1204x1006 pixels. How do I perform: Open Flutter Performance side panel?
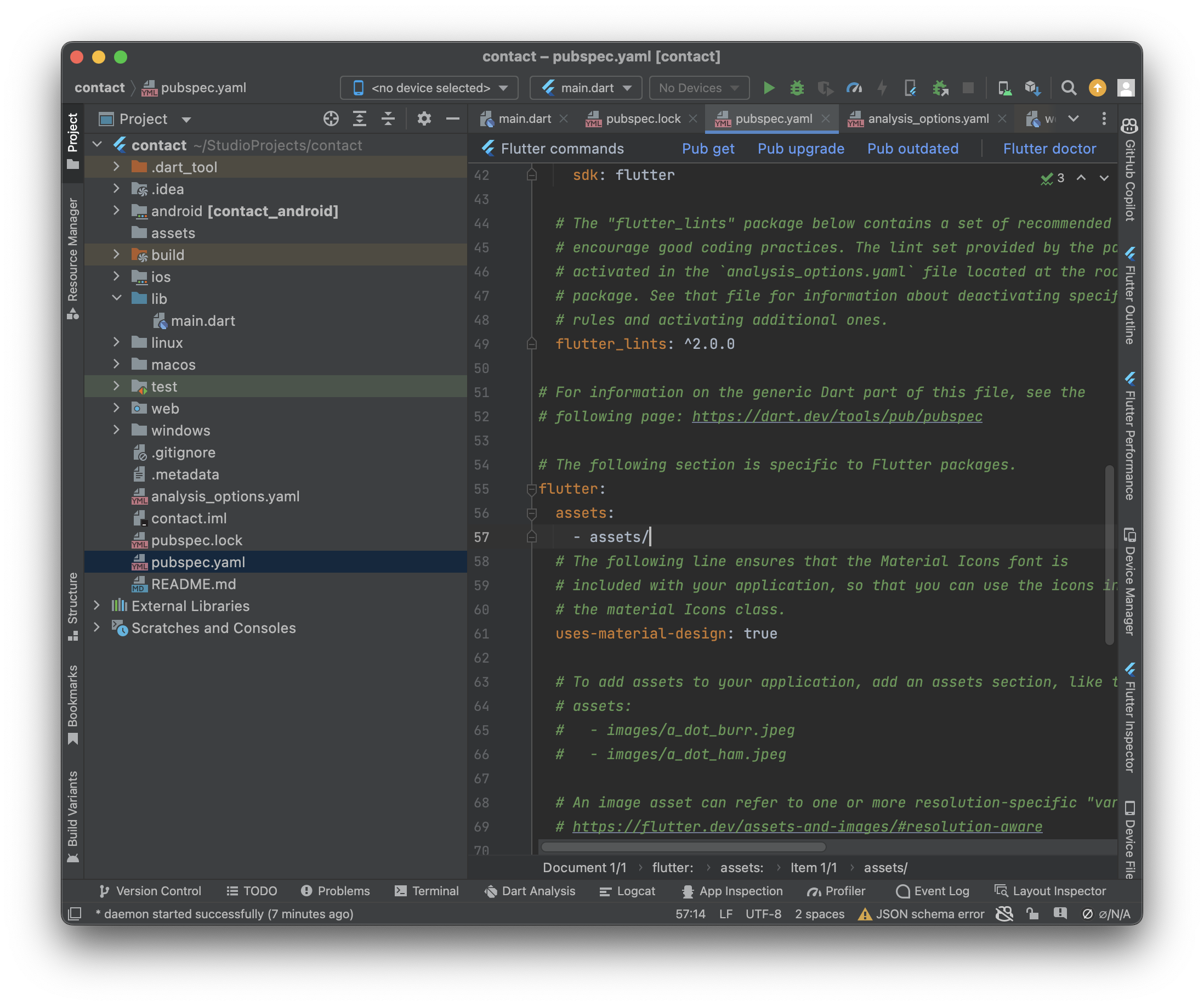[1129, 436]
